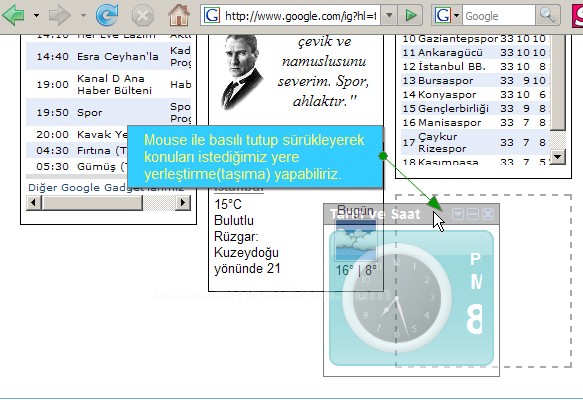Click the cloudy weather icon under Bugün
The height and width of the screenshot is (400, 583).
click(x=356, y=241)
